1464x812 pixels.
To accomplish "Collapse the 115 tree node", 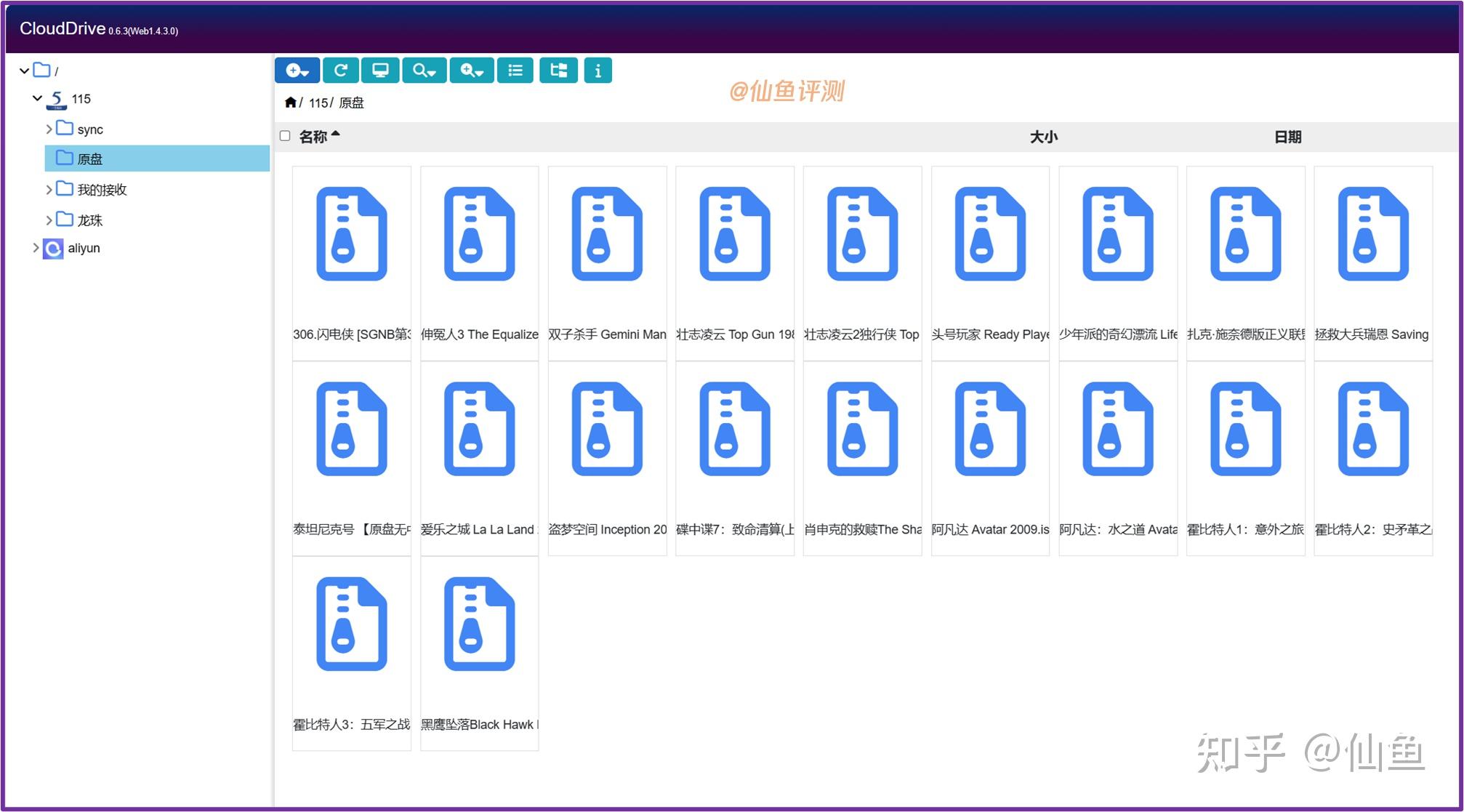I will [x=37, y=98].
